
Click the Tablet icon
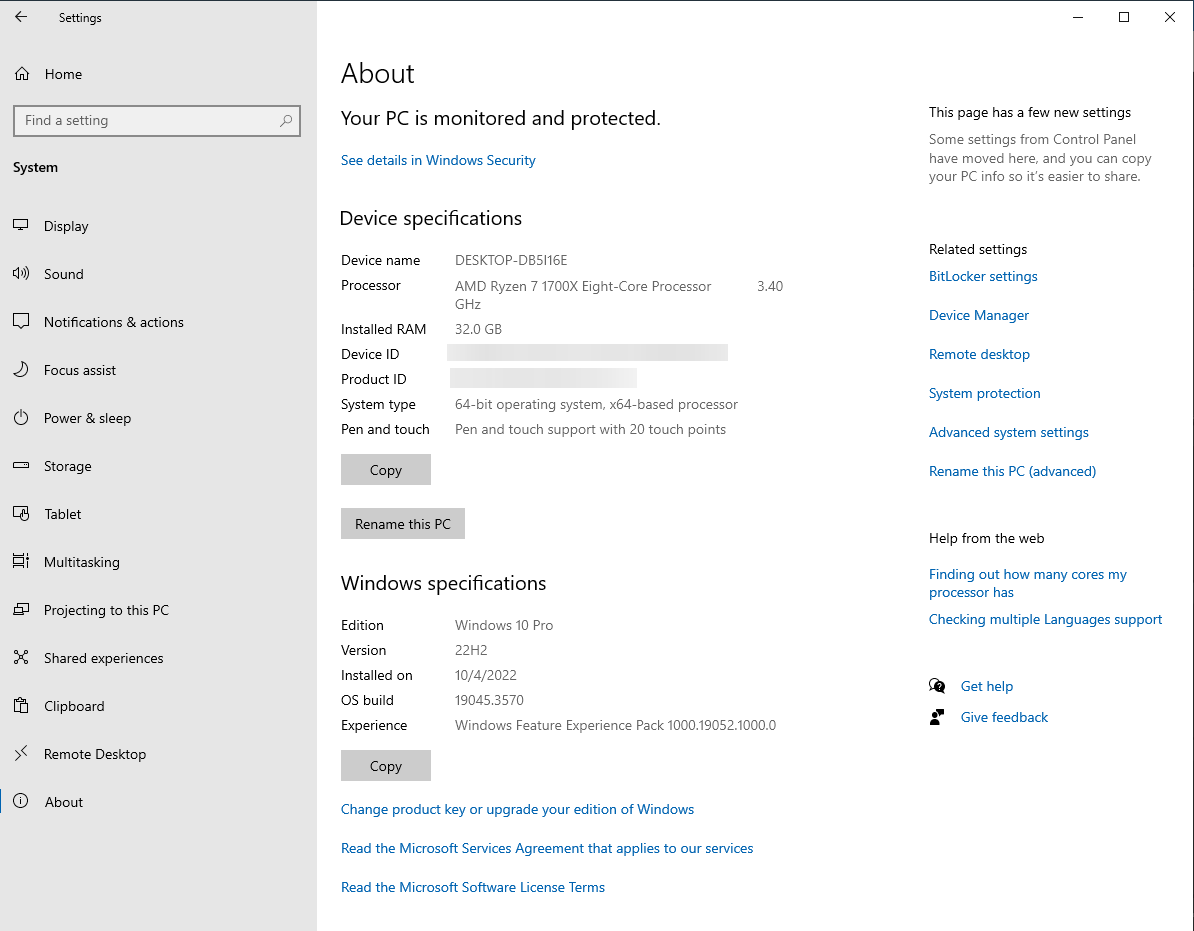(21, 513)
